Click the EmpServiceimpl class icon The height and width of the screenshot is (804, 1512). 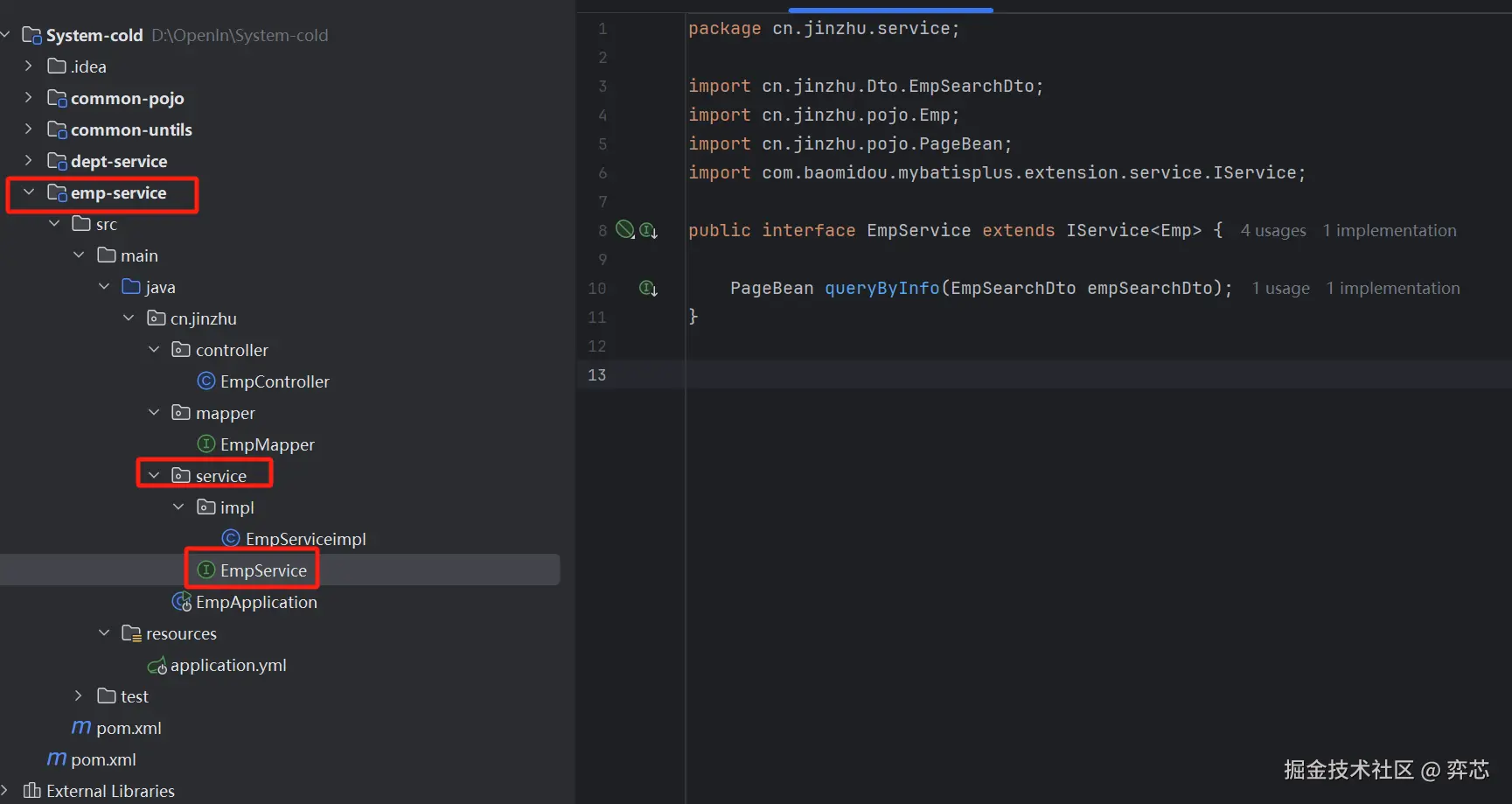pyautogui.click(x=231, y=539)
